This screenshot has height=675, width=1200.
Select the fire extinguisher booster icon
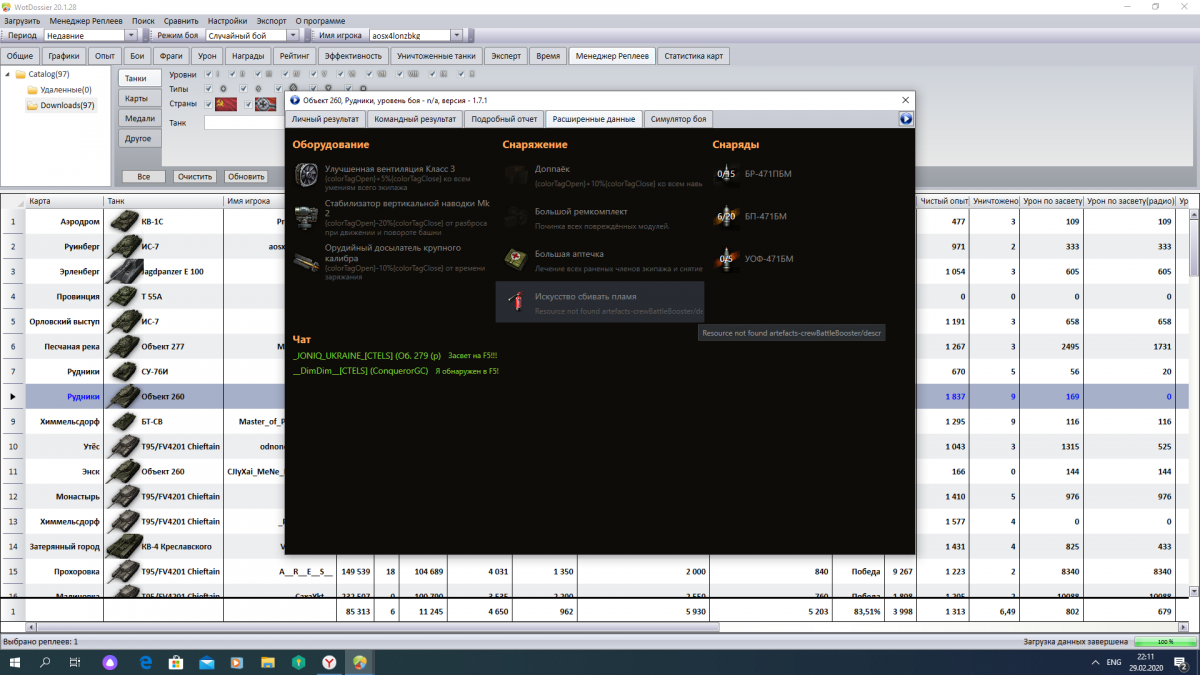coord(516,302)
